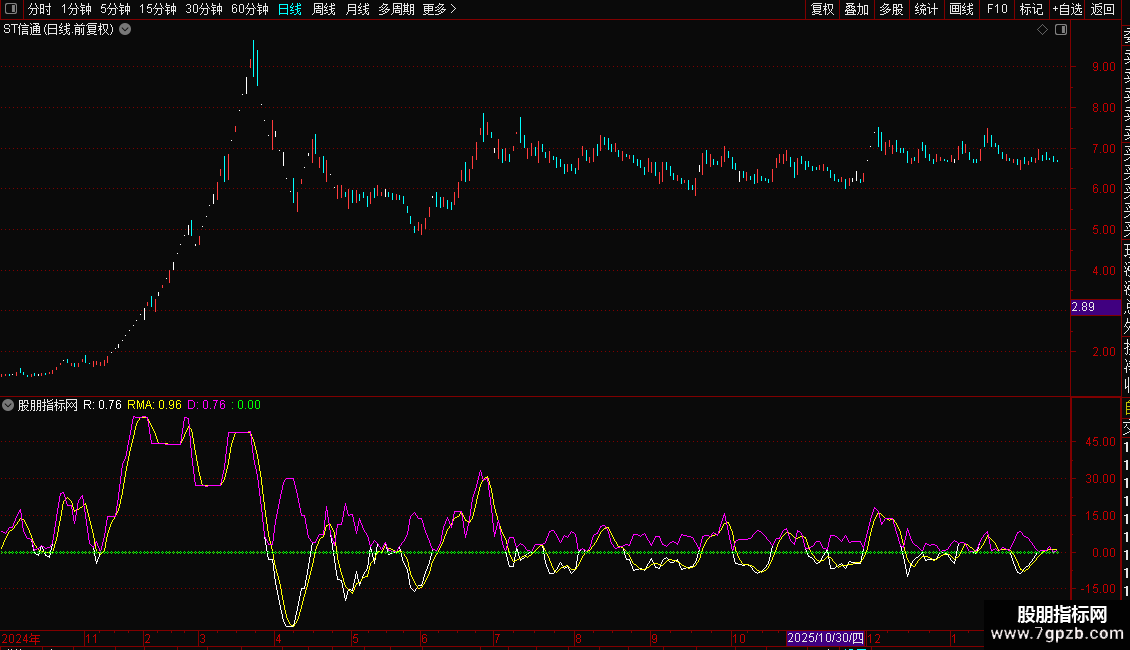
Task: Open the 统计 statistics tool
Action: (x=926, y=9)
